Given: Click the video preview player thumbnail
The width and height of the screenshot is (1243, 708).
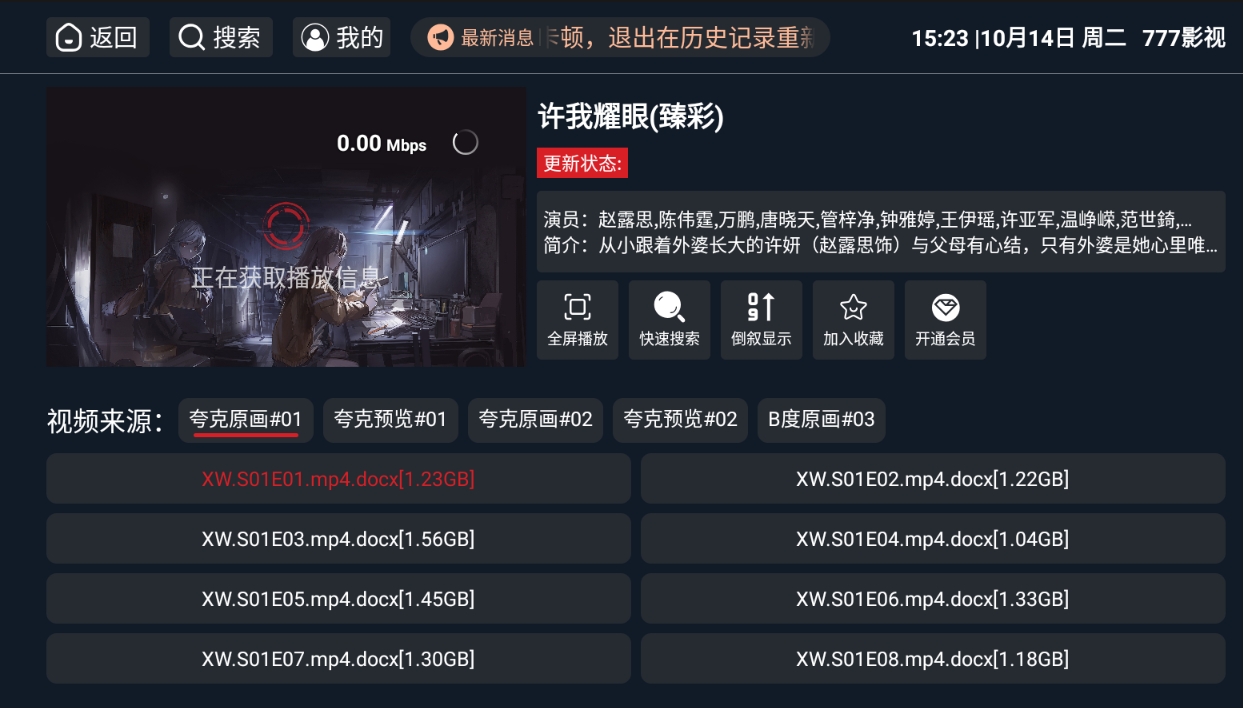Looking at the screenshot, I should pos(286,227).
